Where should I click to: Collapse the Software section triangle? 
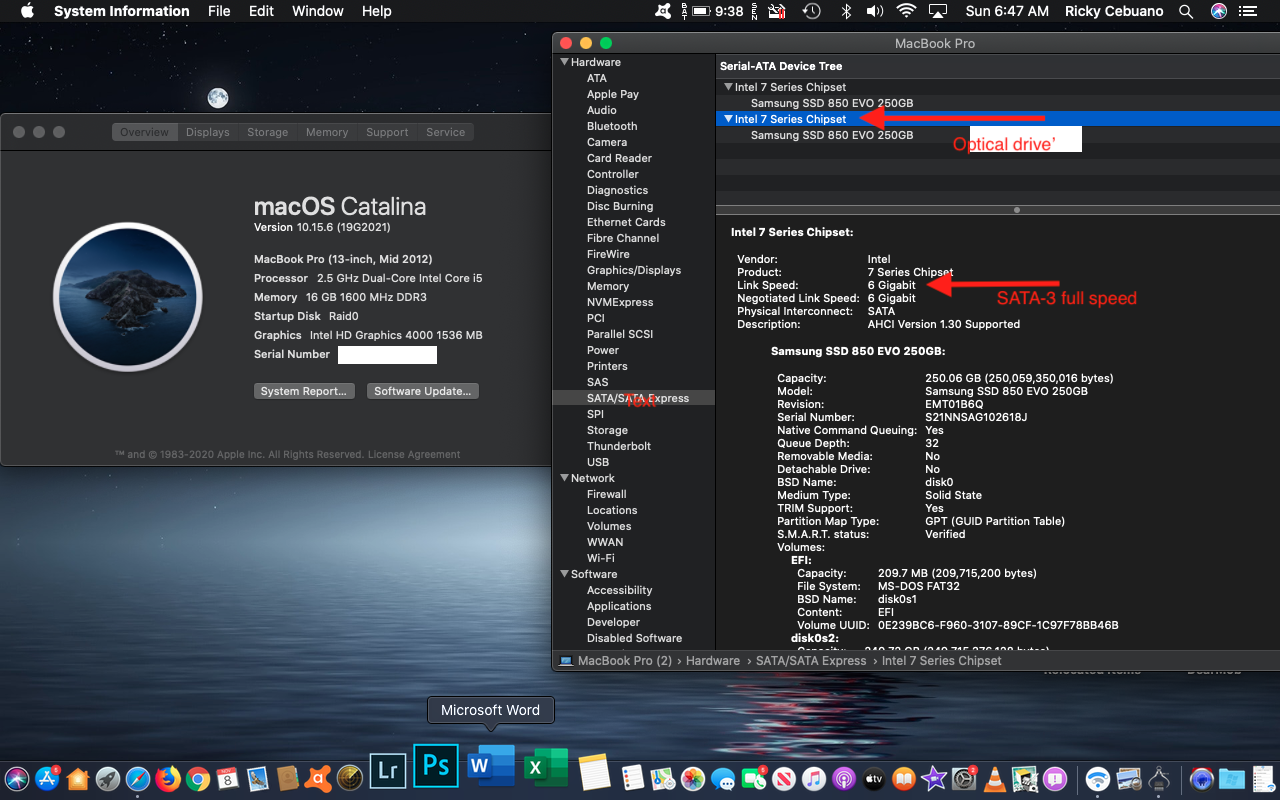(564, 574)
